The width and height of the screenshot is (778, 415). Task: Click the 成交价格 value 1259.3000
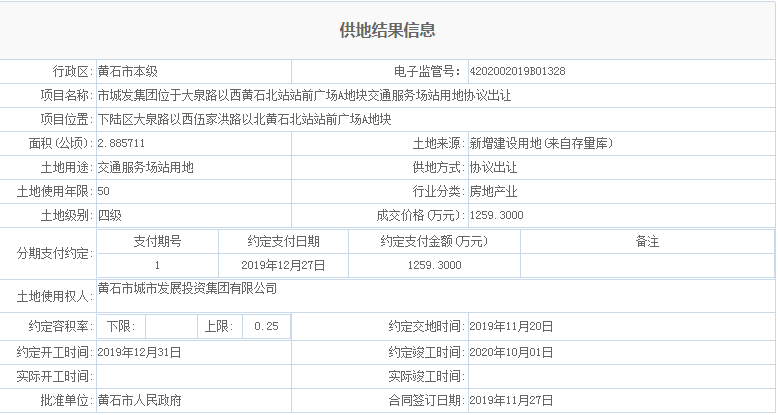pos(496,216)
